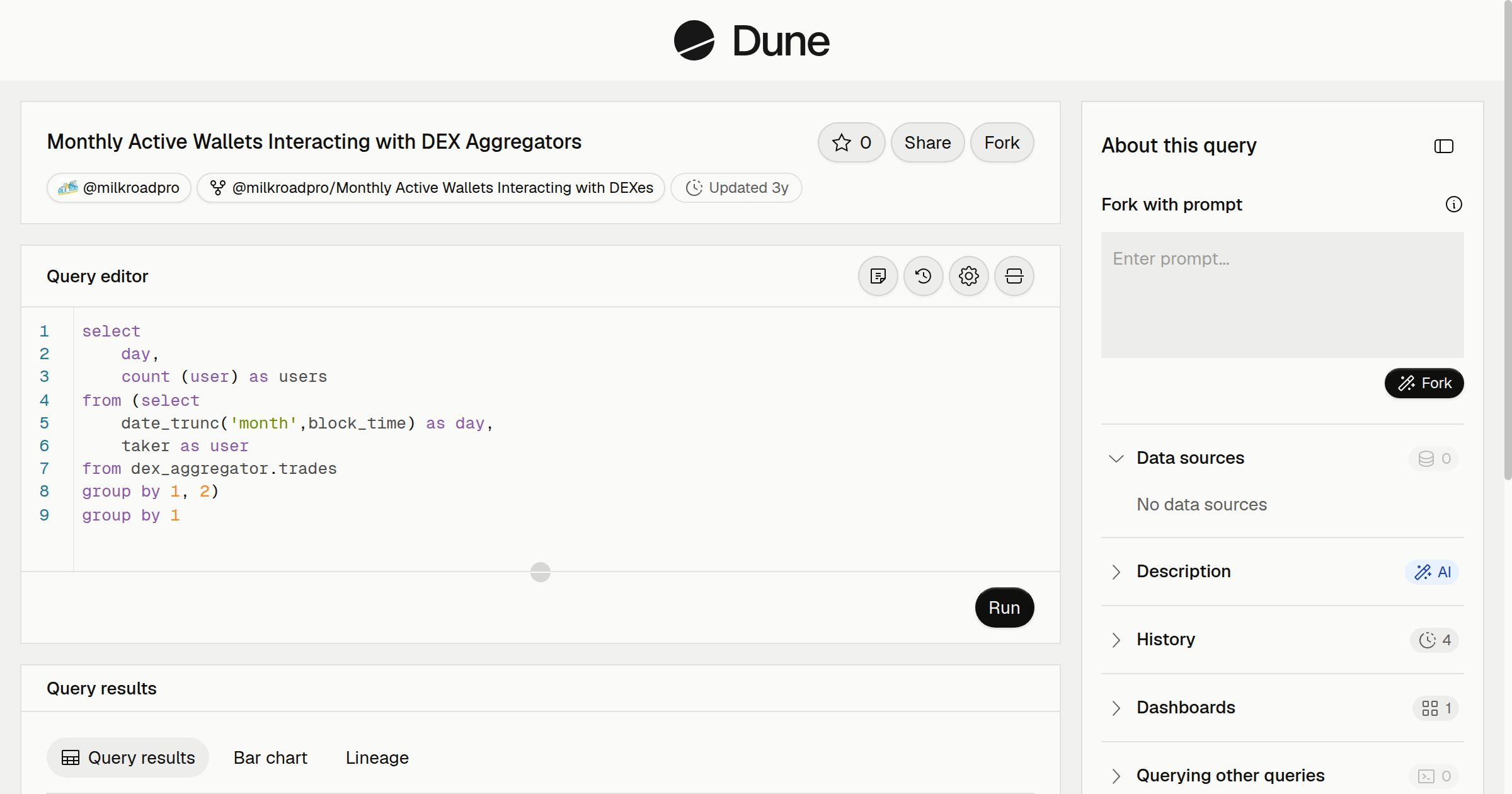Open query version history icon
Viewport: 1512px width, 794px height.
pos(923,276)
